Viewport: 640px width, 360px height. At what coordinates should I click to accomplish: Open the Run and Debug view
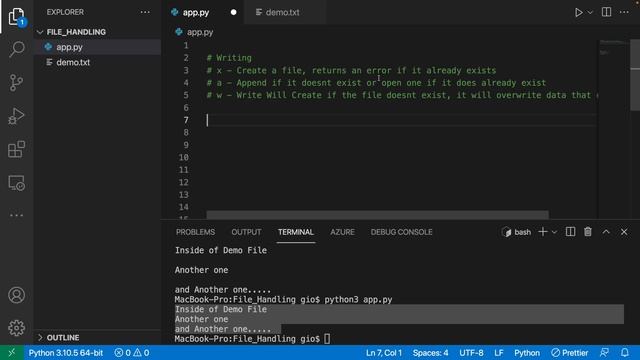[x=16, y=116]
